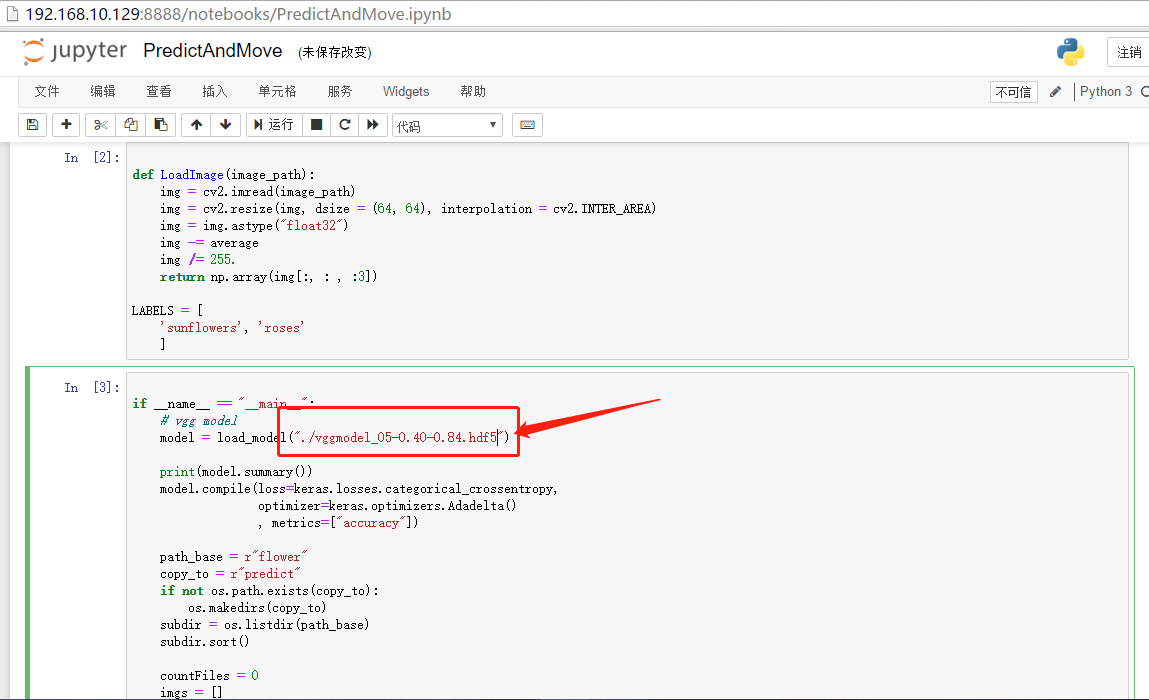This screenshot has width=1149, height=700.
Task: Click the subdir.sort() line
Action: [x=204, y=642]
